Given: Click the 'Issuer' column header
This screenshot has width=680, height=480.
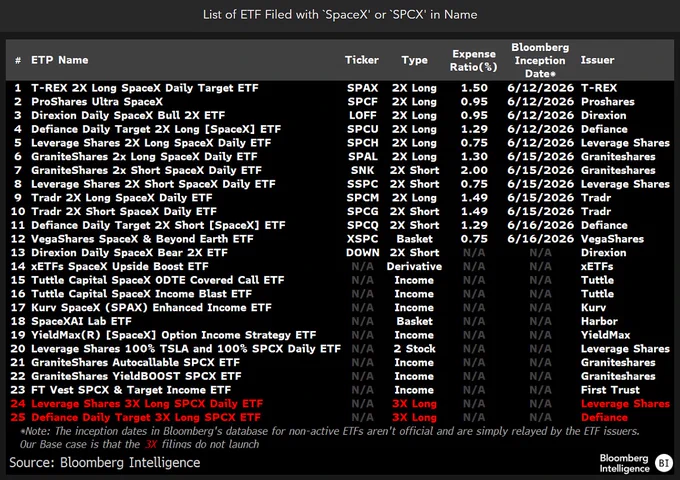Looking at the screenshot, I should (597, 60).
